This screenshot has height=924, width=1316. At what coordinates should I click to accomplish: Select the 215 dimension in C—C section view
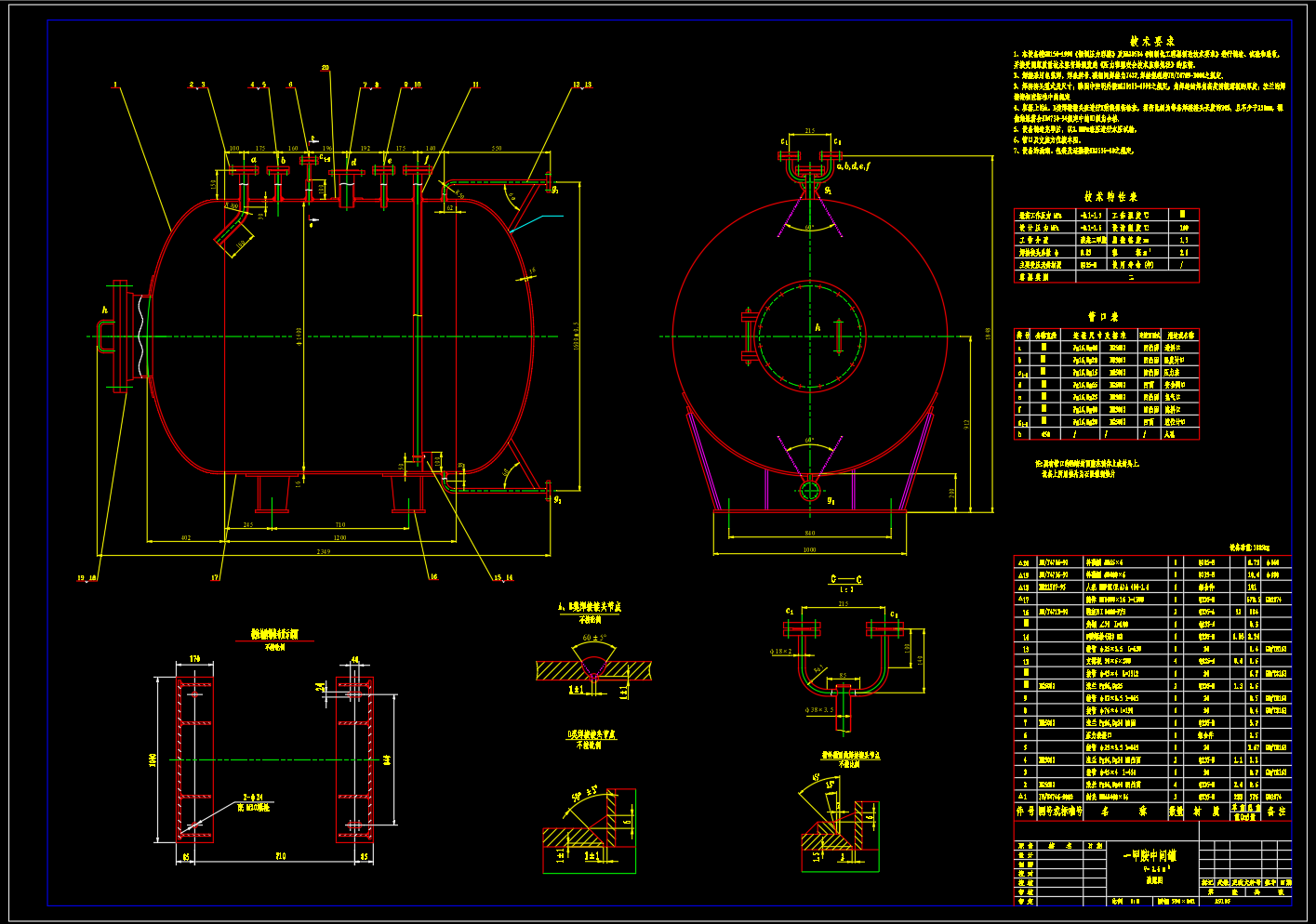[844, 604]
